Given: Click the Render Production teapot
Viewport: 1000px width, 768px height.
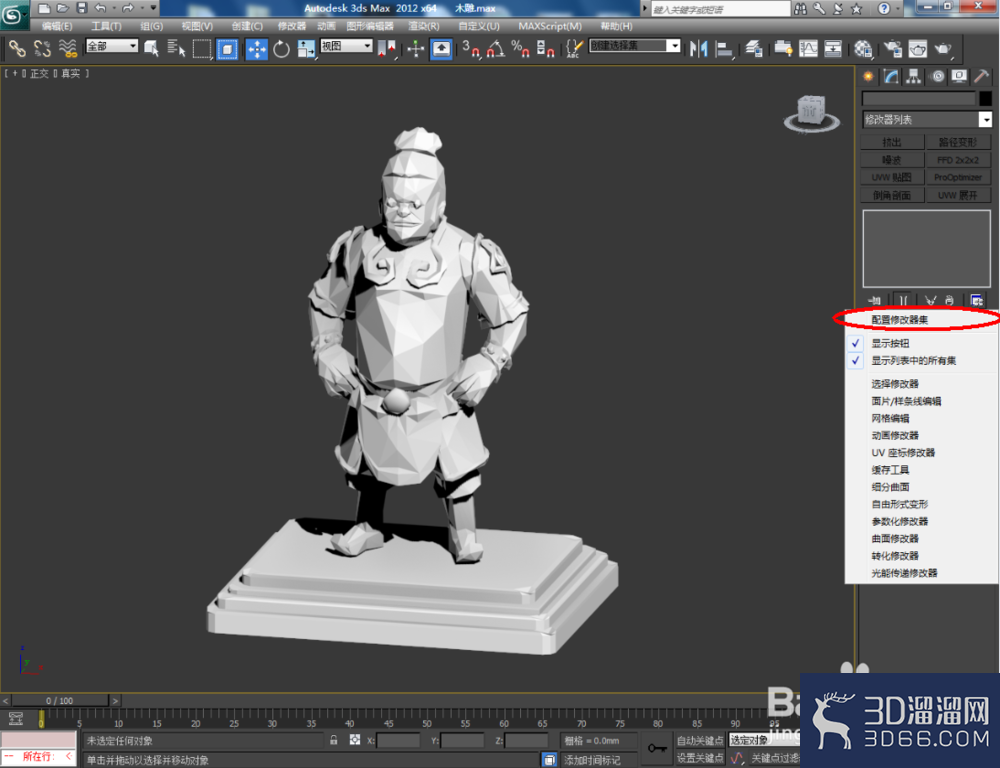Looking at the screenshot, I should 943,48.
